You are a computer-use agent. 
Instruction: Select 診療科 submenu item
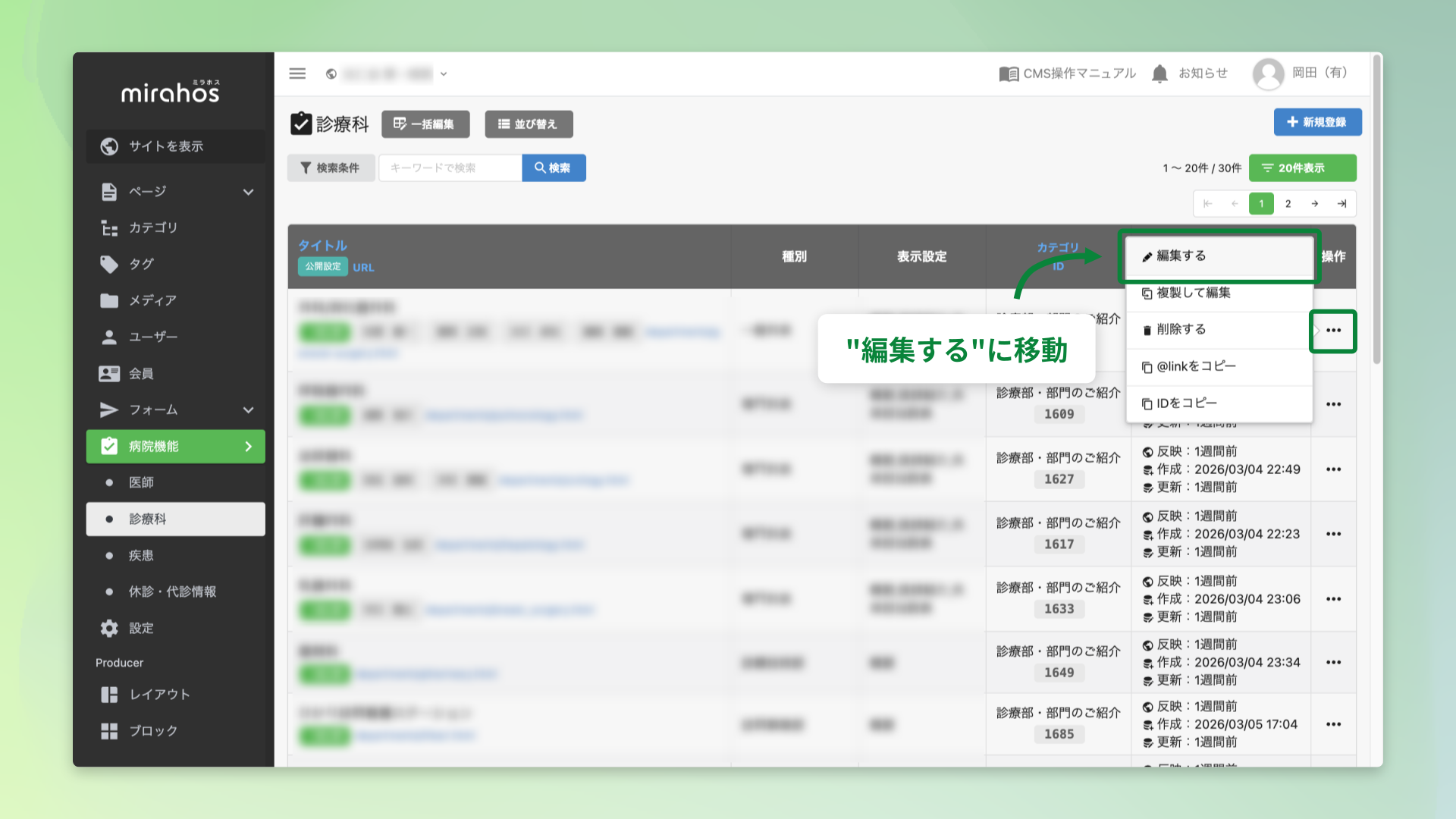pyautogui.click(x=176, y=519)
